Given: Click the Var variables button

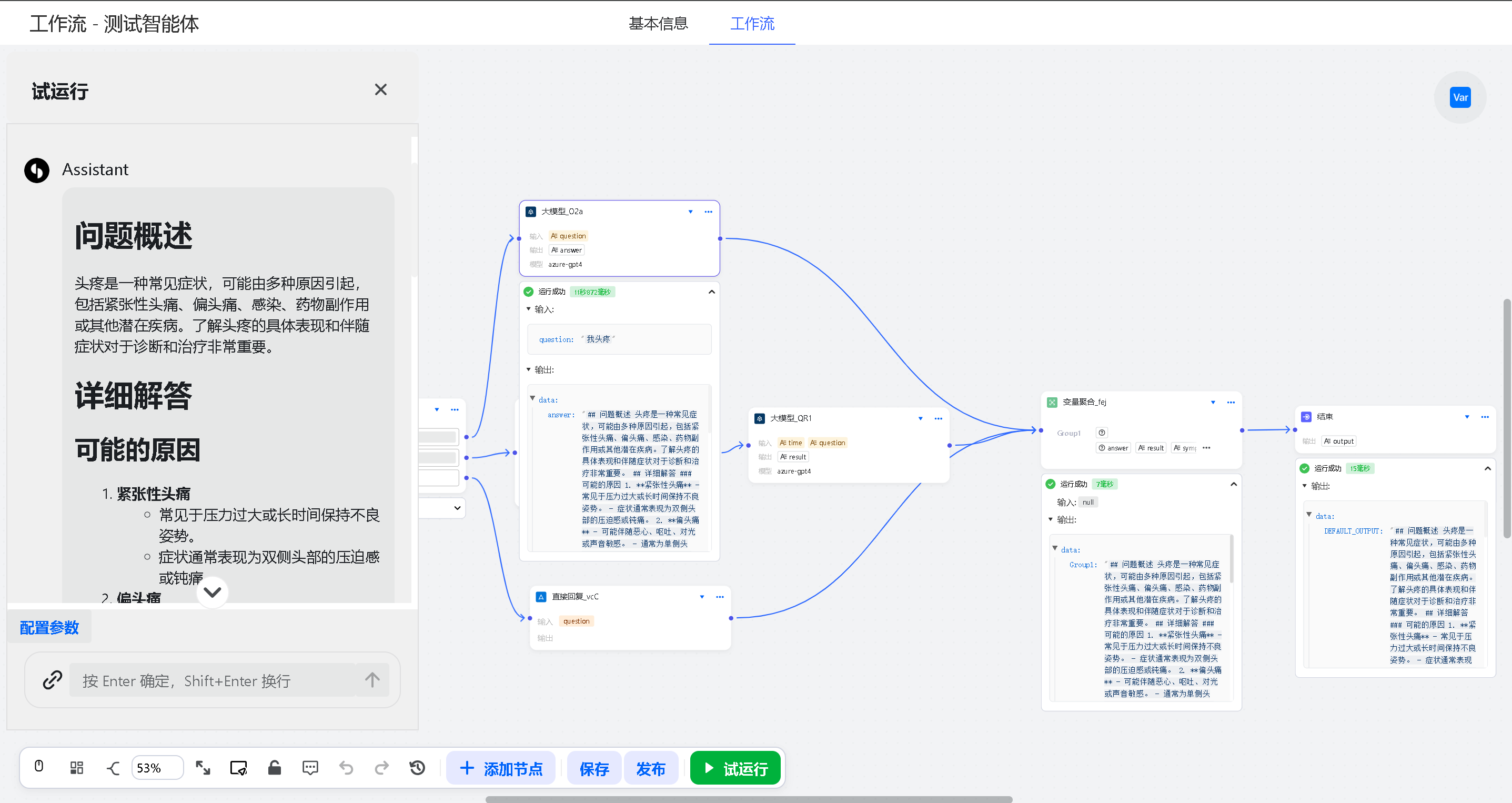Looking at the screenshot, I should [x=1460, y=97].
